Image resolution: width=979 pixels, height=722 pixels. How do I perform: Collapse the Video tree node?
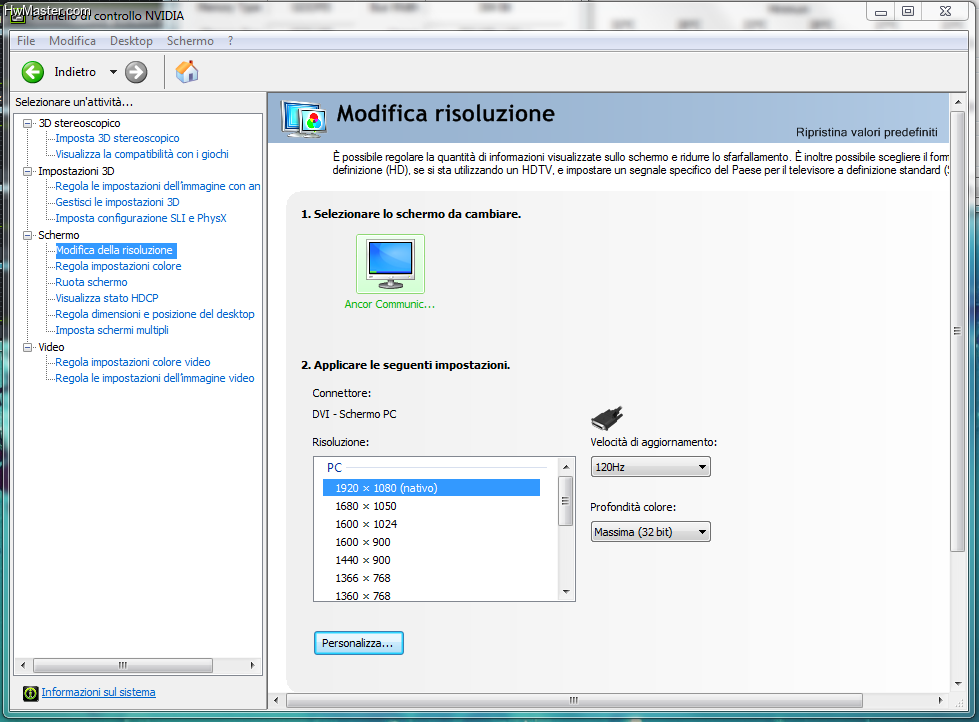click(27, 347)
